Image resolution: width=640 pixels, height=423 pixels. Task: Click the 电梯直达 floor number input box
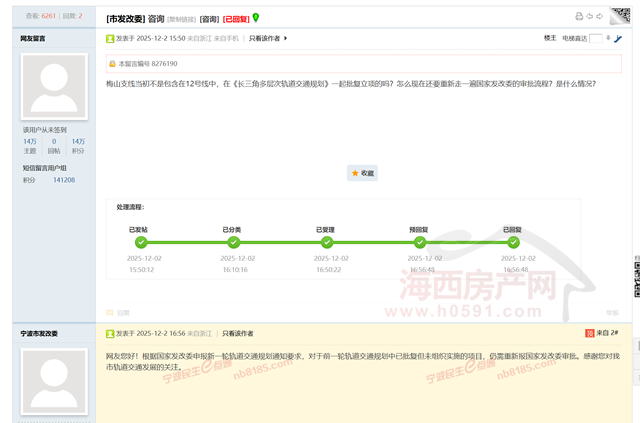coord(596,38)
